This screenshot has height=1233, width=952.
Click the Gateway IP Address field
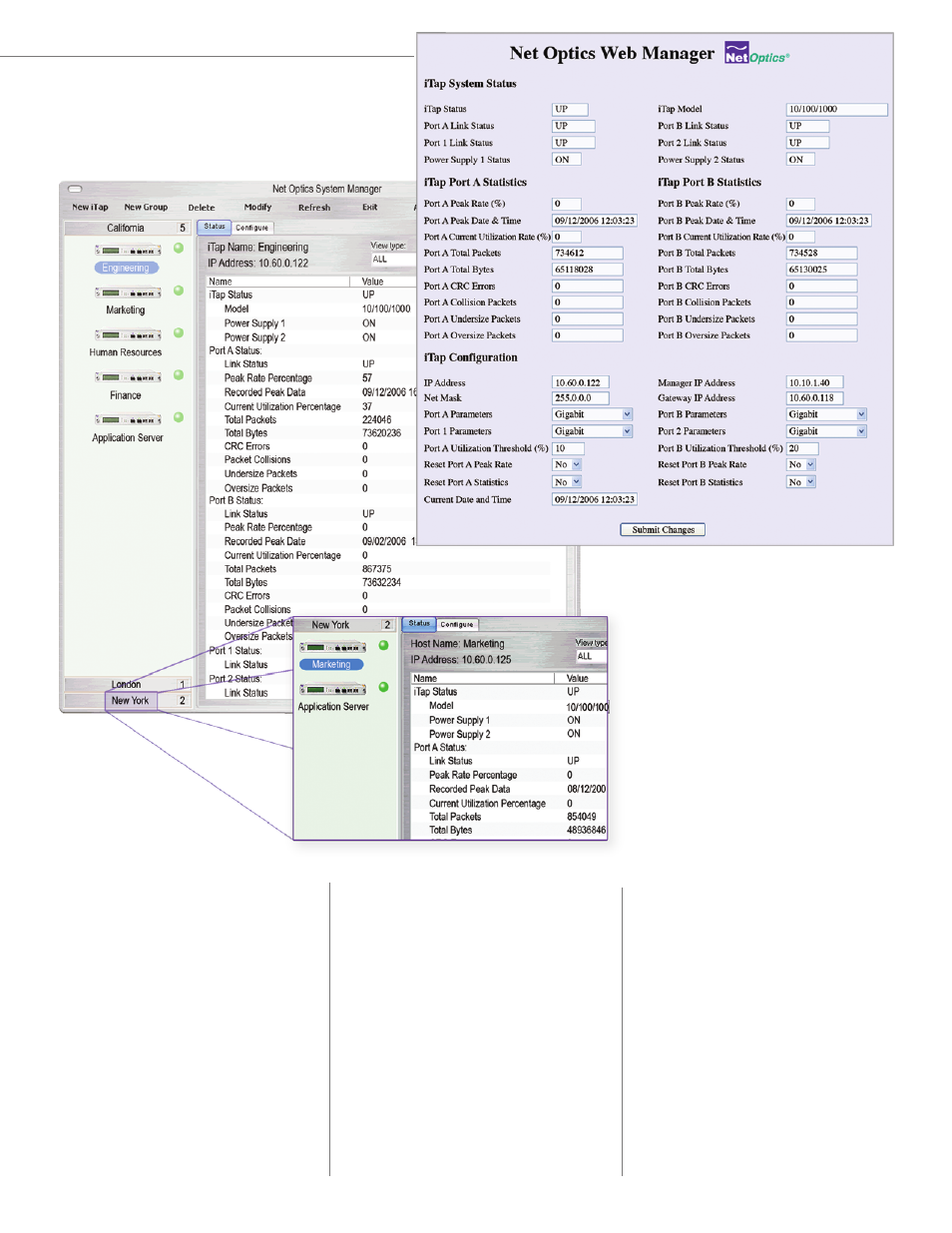pos(814,397)
